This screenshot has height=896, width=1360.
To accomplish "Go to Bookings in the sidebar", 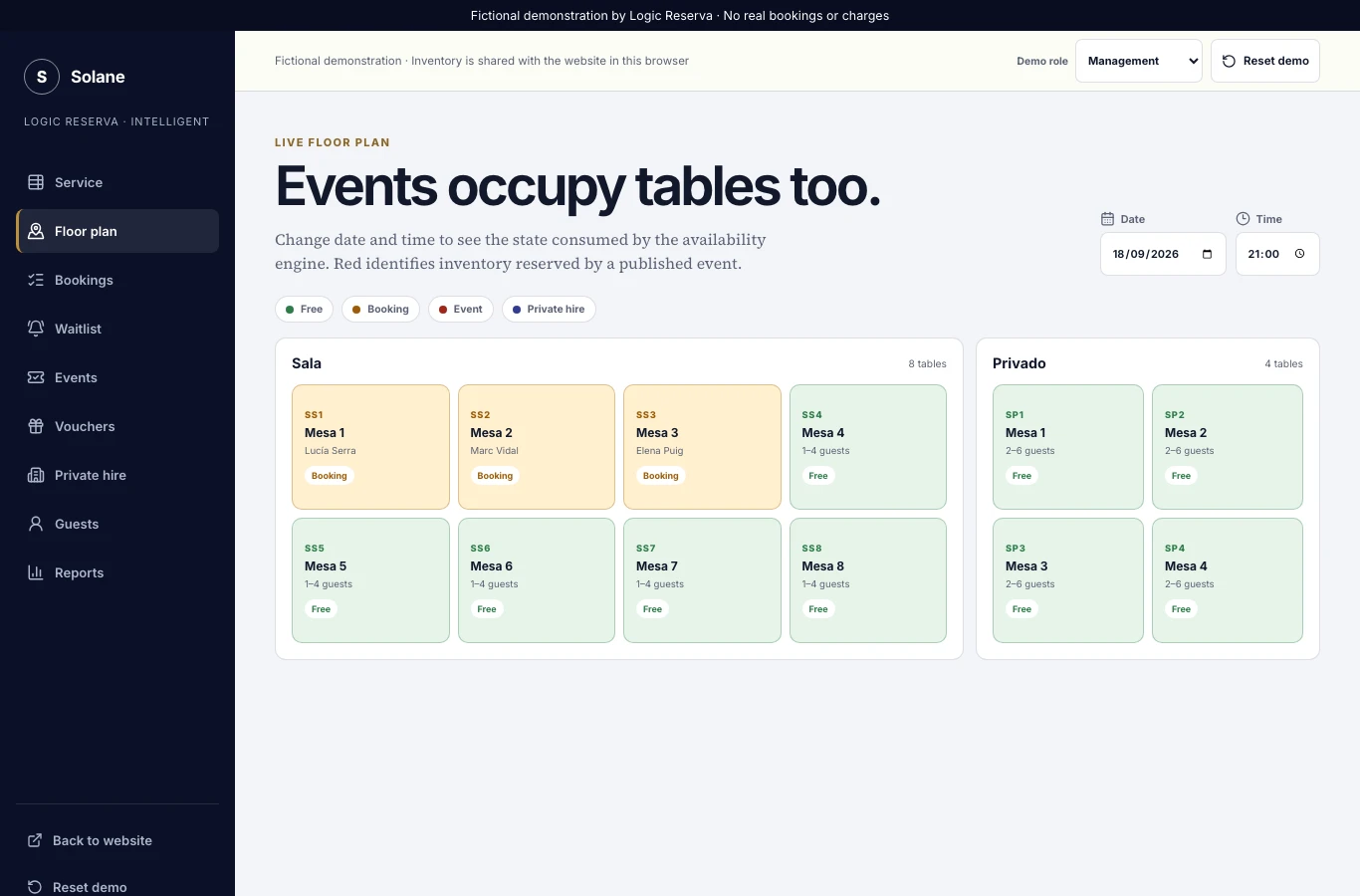I will 117,280.
